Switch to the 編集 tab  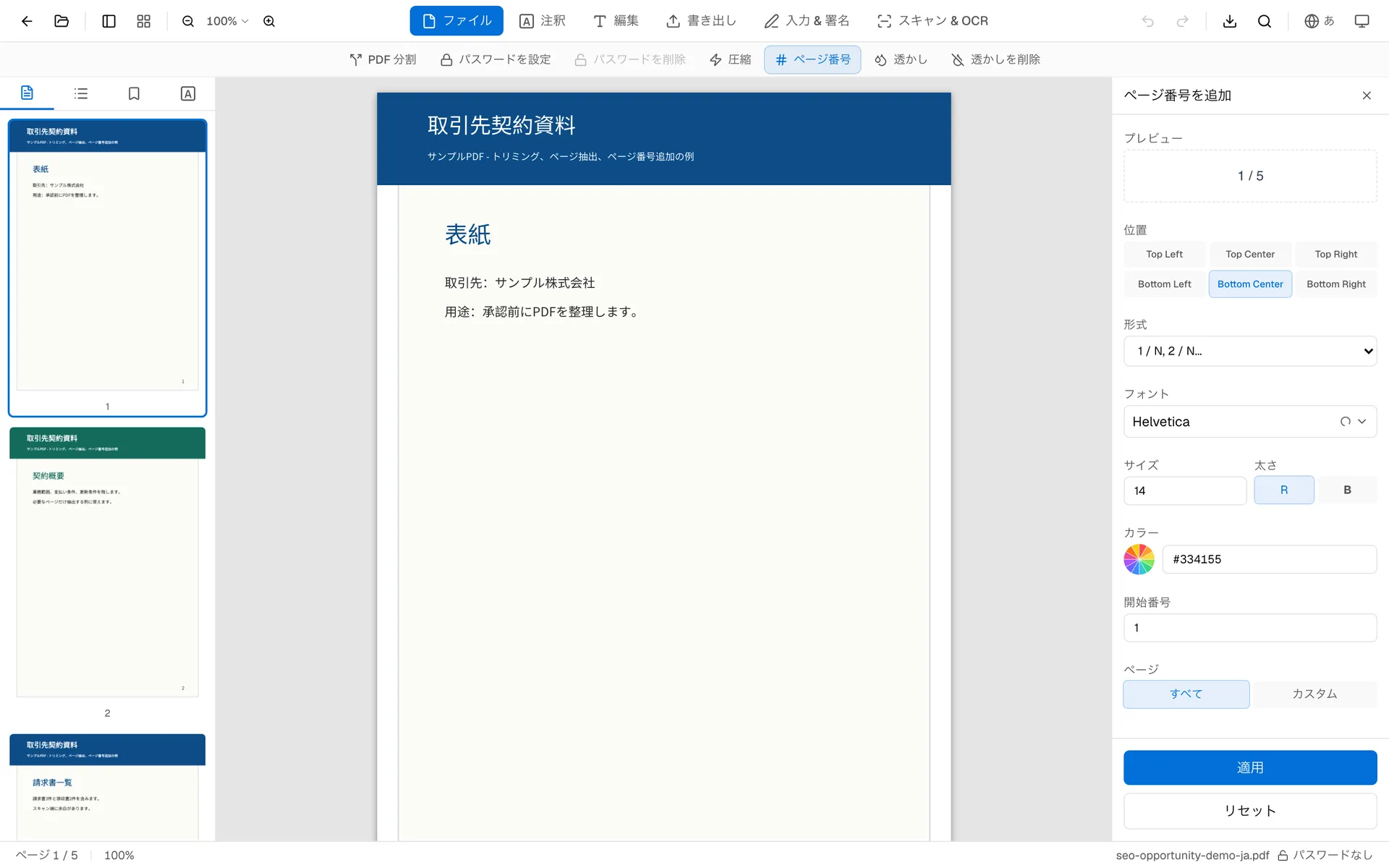pos(616,21)
